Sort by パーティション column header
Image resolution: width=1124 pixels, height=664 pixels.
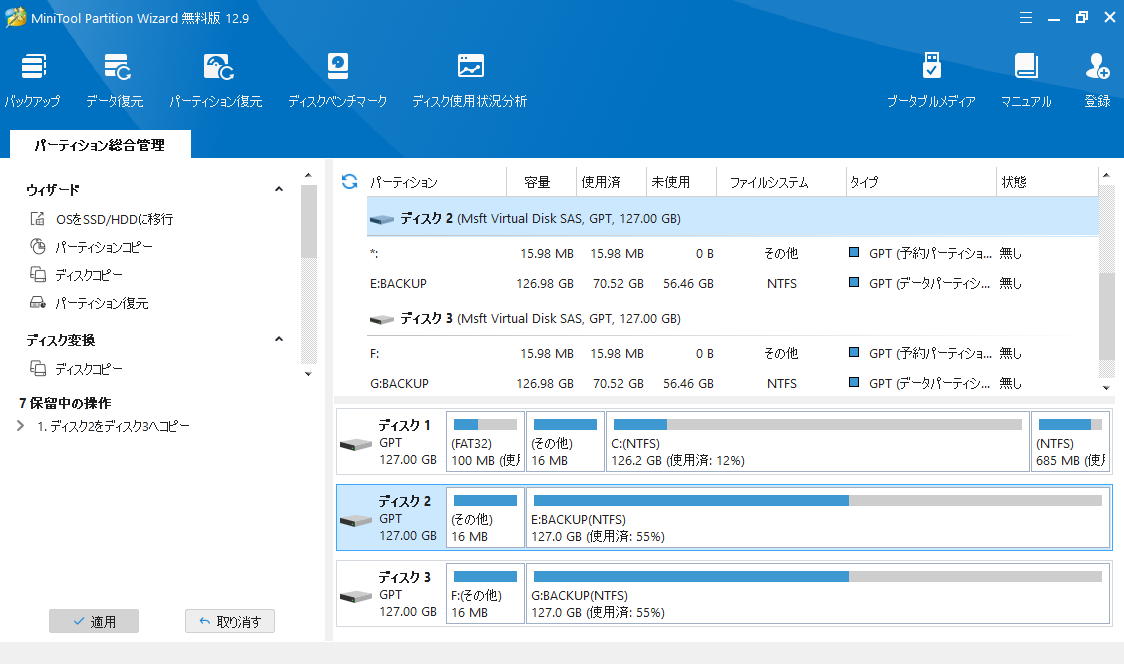tap(437, 182)
